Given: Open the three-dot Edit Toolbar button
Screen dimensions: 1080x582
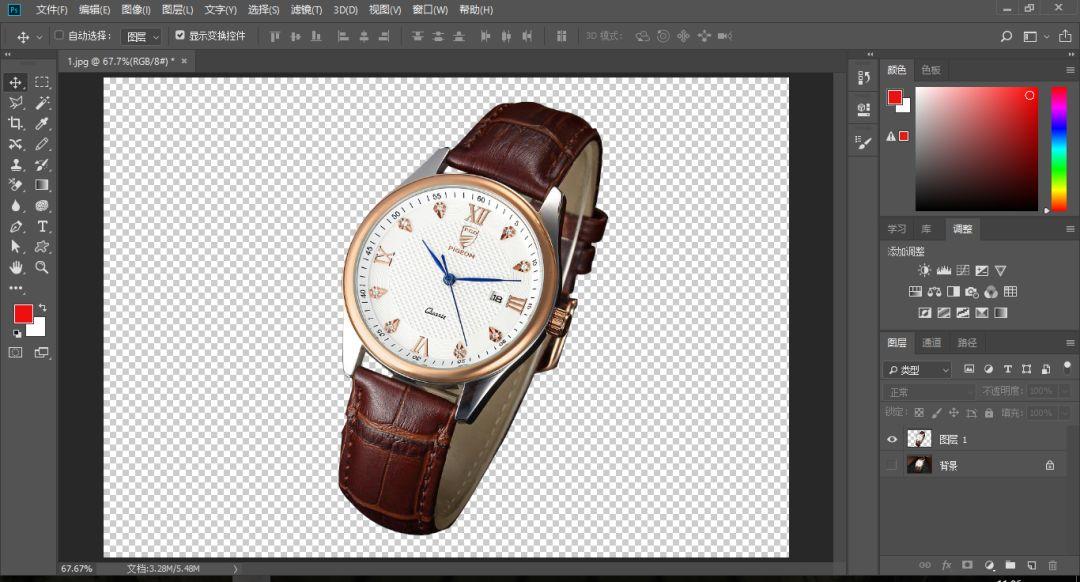Looking at the screenshot, I should coord(15,288).
